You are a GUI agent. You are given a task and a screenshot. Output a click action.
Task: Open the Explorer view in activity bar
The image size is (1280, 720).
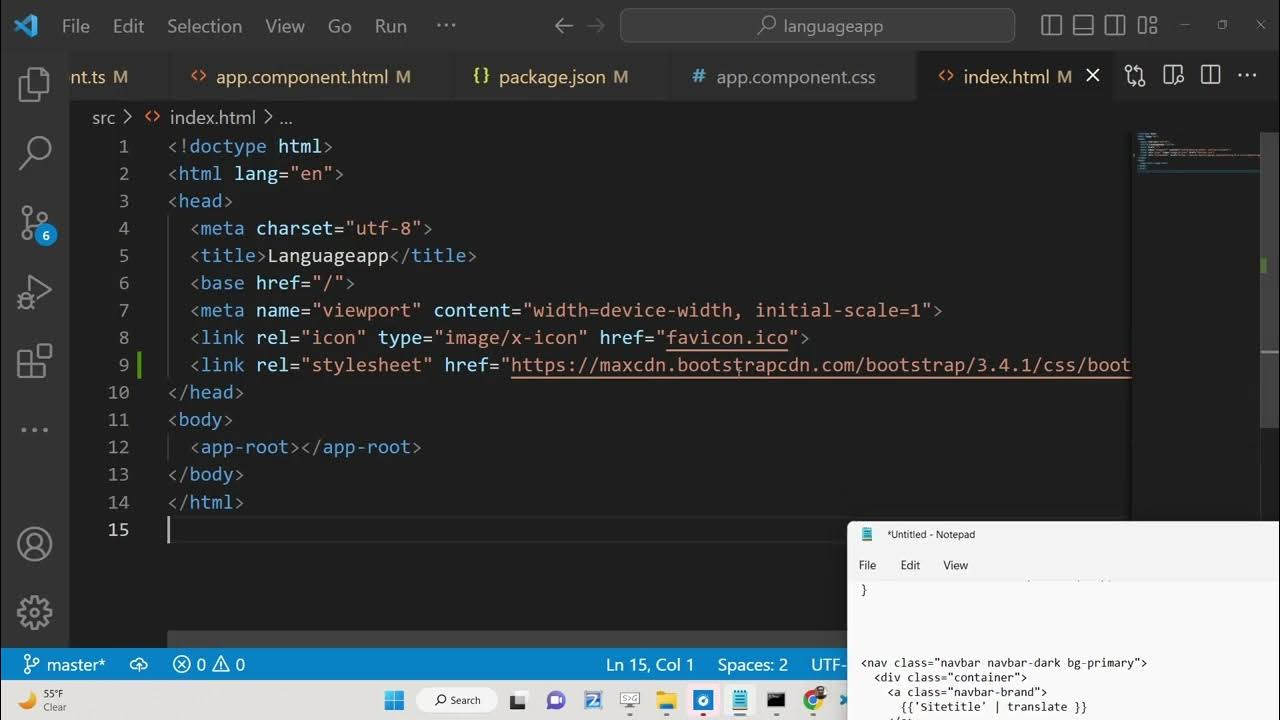tap(34, 85)
